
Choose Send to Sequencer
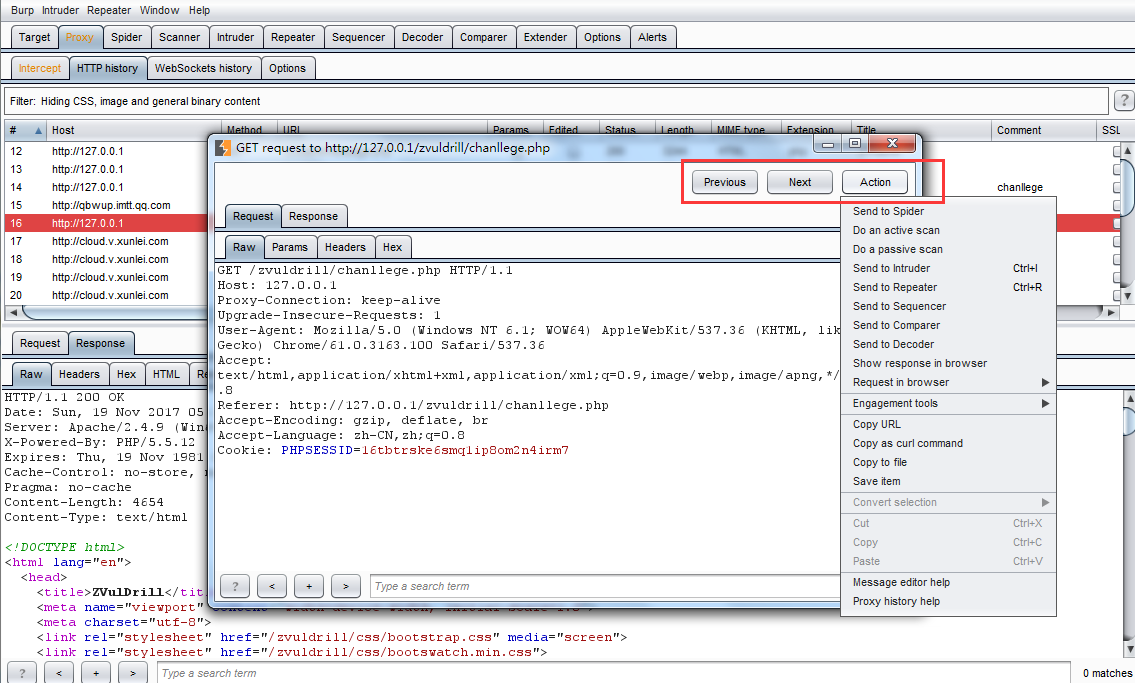pyautogui.click(x=948, y=306)
